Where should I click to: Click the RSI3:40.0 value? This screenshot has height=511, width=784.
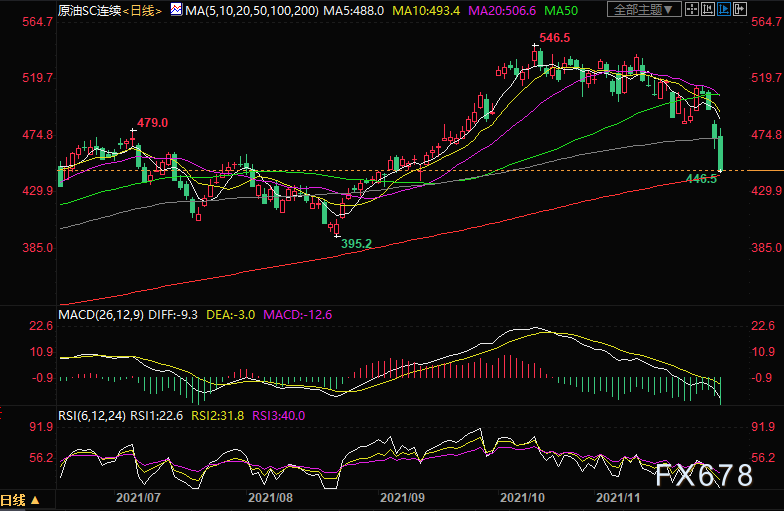pyautogui.click(x=278, y=416)
